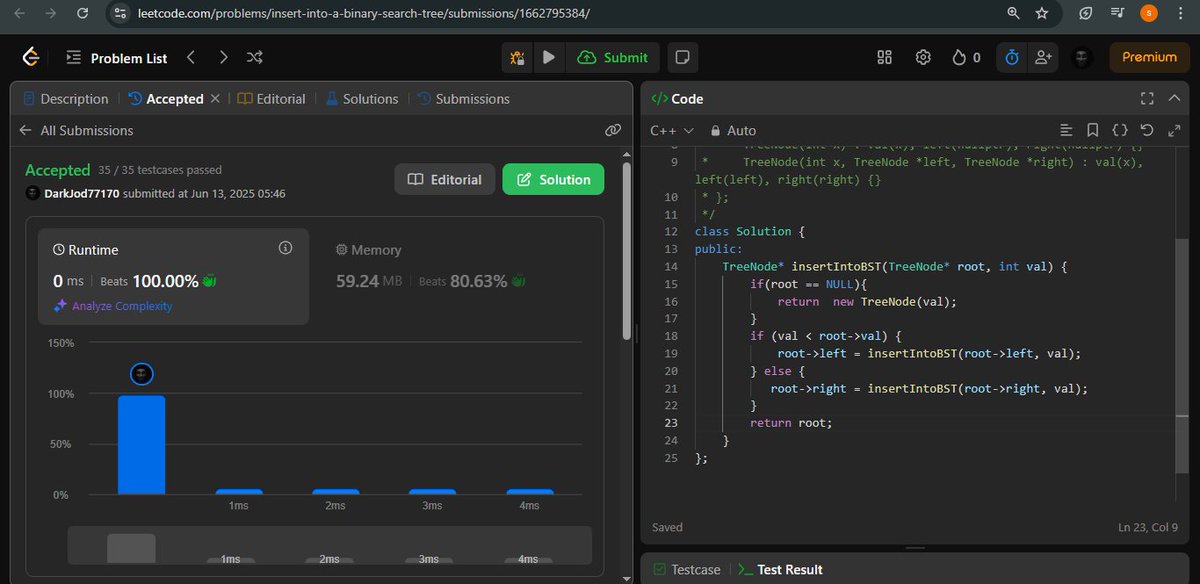Open browser media control icon
This screenshot has height=584, width=1200.
(1117, 14)
